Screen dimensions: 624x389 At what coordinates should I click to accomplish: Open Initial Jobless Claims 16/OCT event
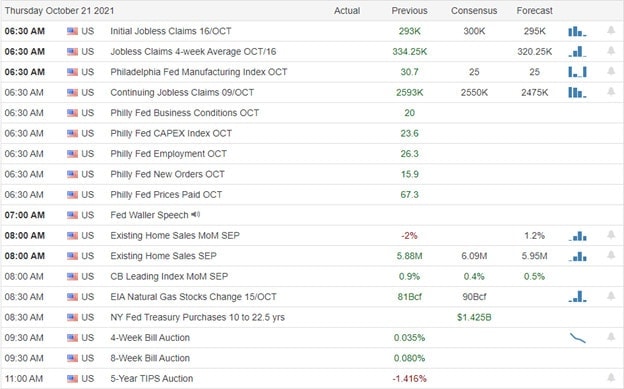point(171,31)
